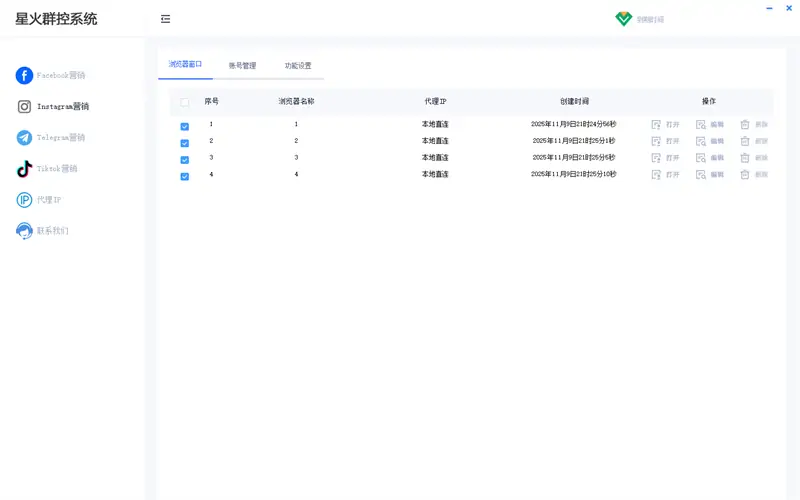Click the 编辑 edit icon in row 1

click(x=701, y=124)
